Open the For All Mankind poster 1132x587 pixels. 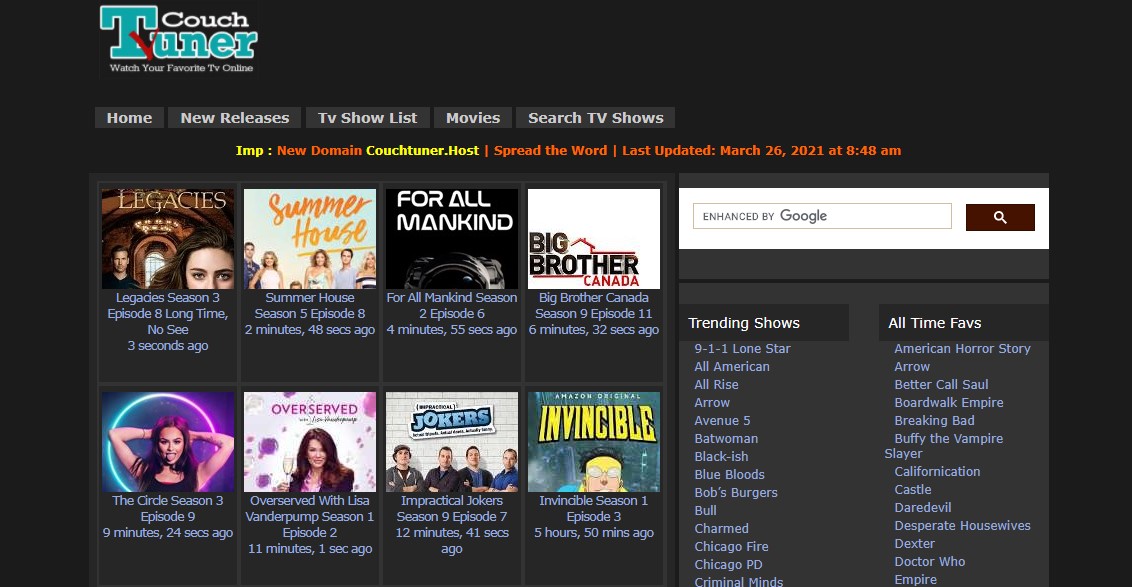pos(452,239)
